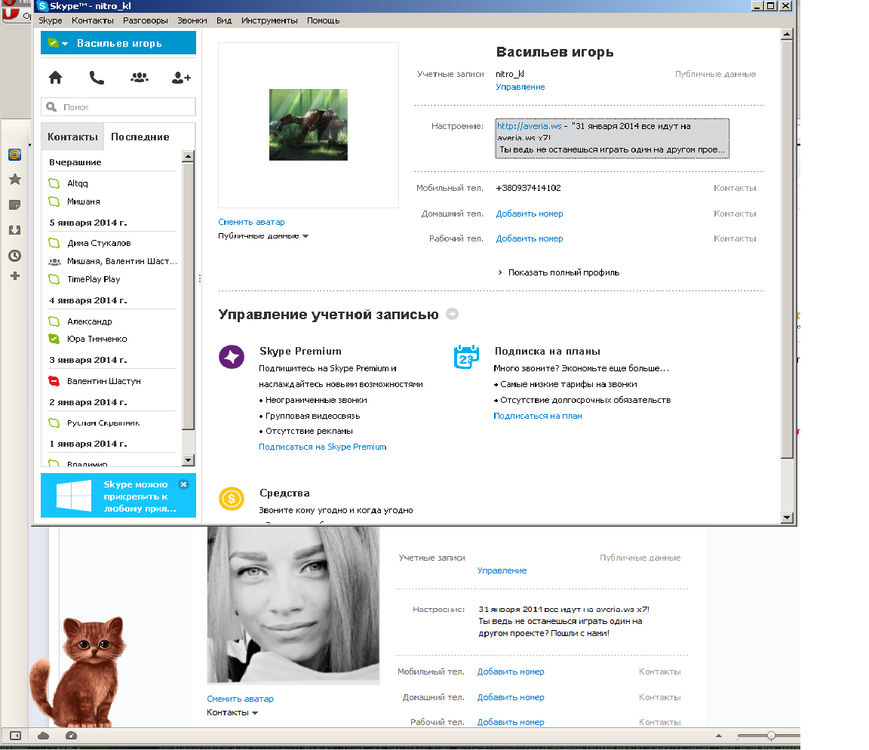This screenshot has height=750, width=869.
Task: Open the 'Звонки' menu
Action: [x=192, y=20]
